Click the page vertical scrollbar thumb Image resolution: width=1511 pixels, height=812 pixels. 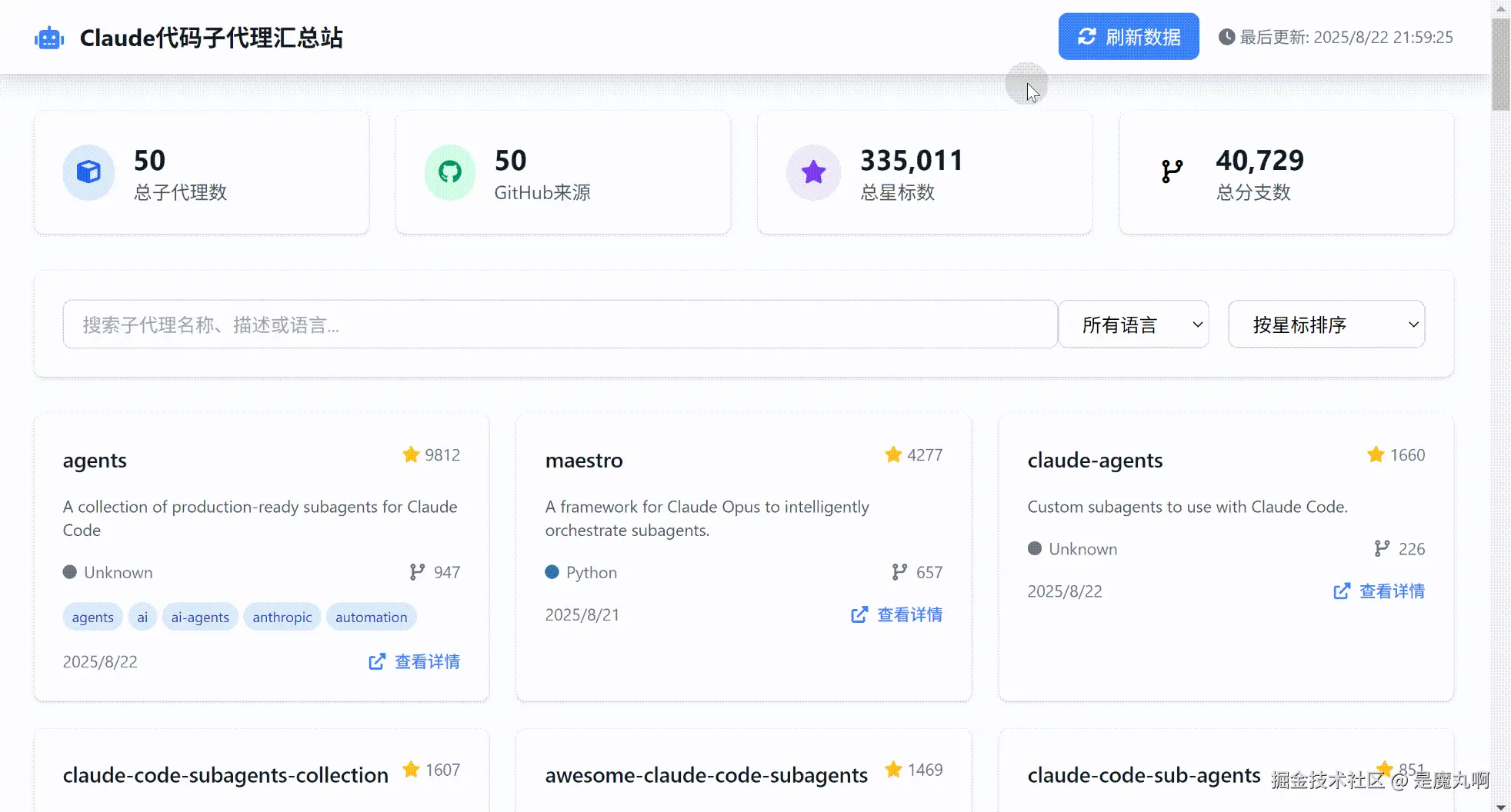click(x=1501, y=65)
